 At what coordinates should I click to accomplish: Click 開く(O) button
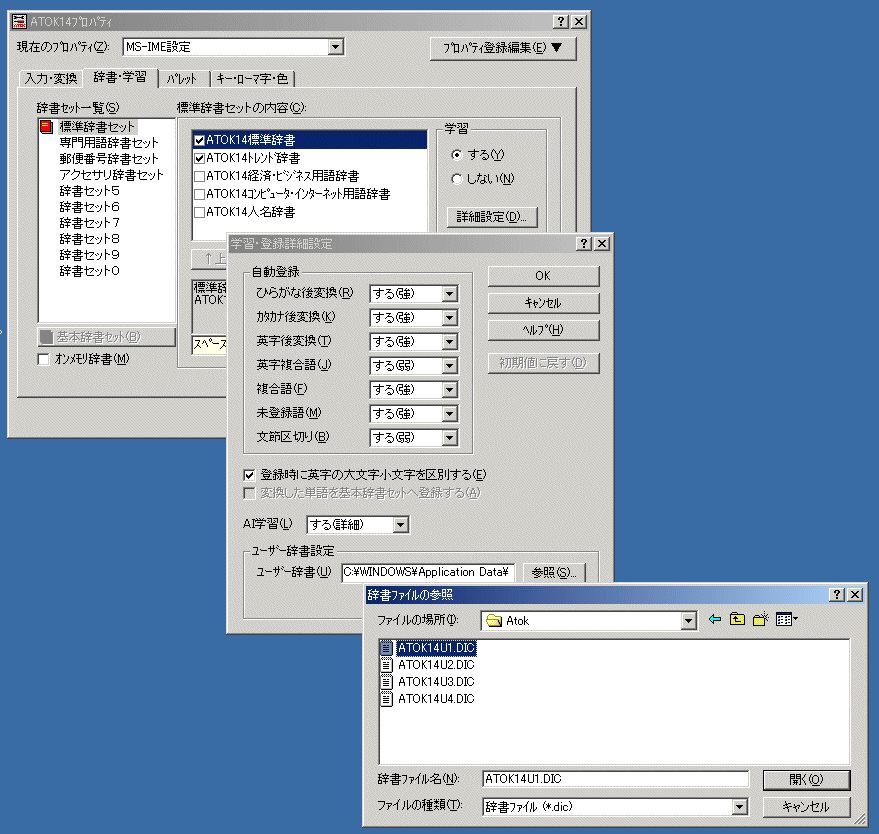tap(806, 780)
